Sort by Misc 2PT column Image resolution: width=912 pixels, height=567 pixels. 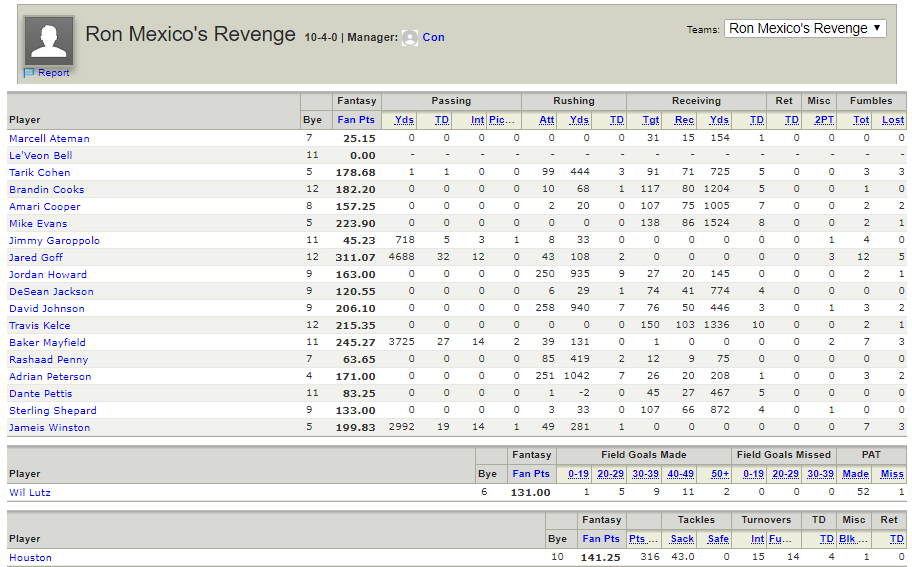tap(824, 120)
